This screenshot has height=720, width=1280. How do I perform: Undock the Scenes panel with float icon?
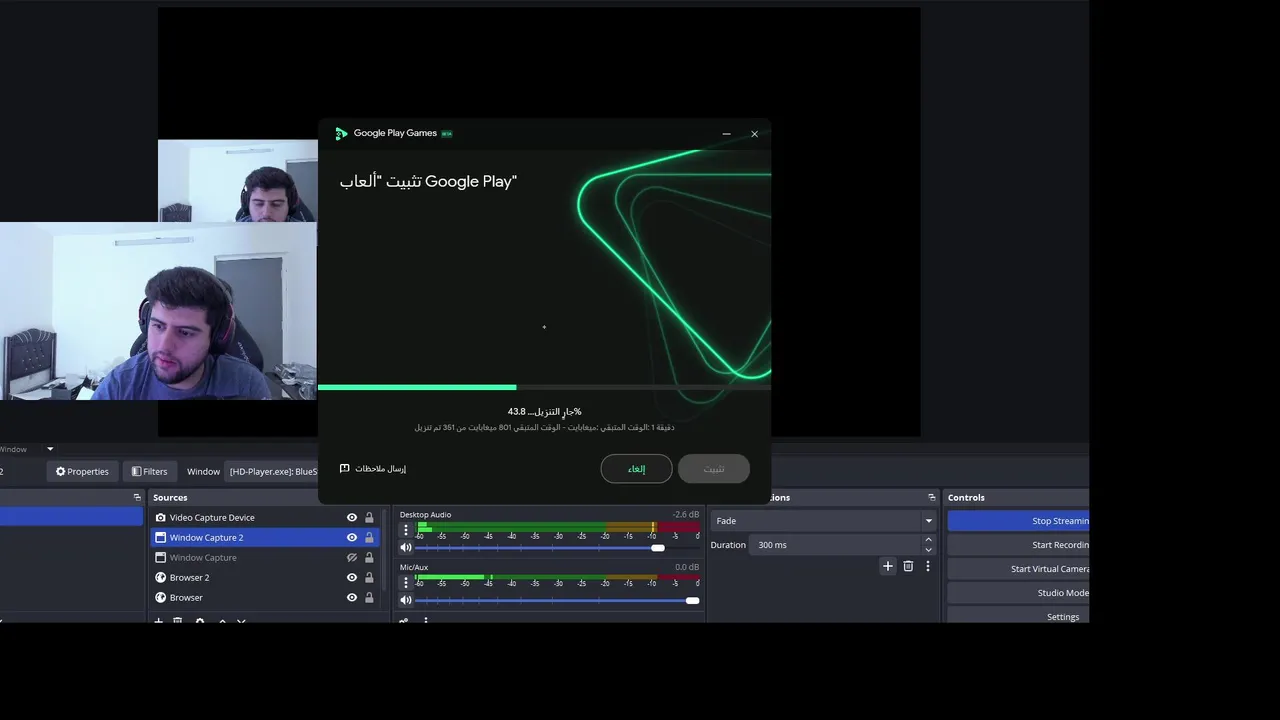coord(137,497)
